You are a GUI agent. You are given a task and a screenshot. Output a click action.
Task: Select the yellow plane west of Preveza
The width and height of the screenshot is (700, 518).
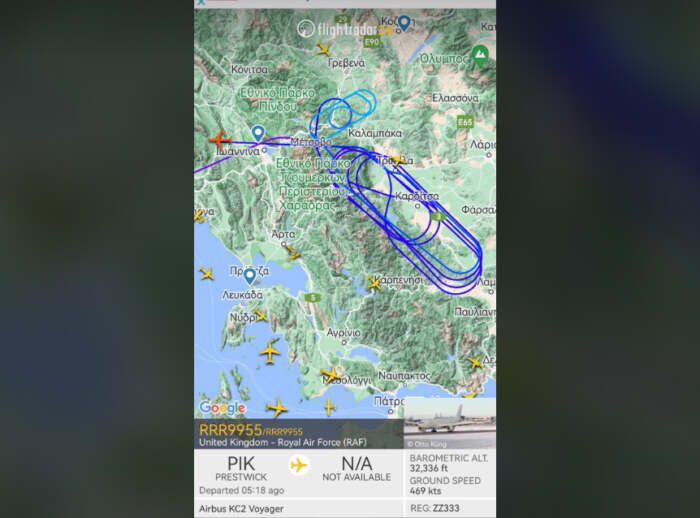pyautogui.click(x=206, y=273)
